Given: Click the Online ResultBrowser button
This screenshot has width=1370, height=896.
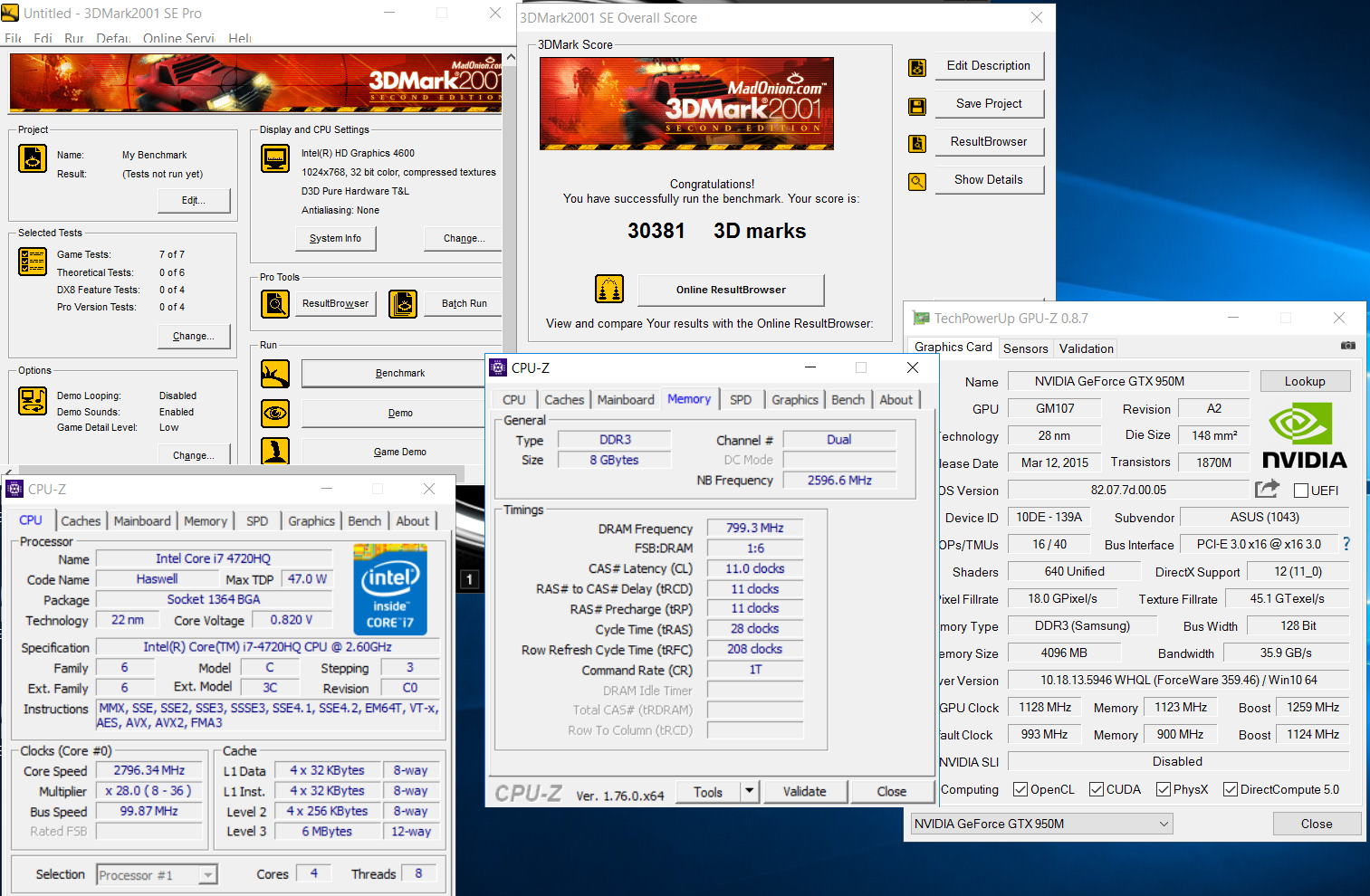Looking at the screenshot, I should click(731, 290).
